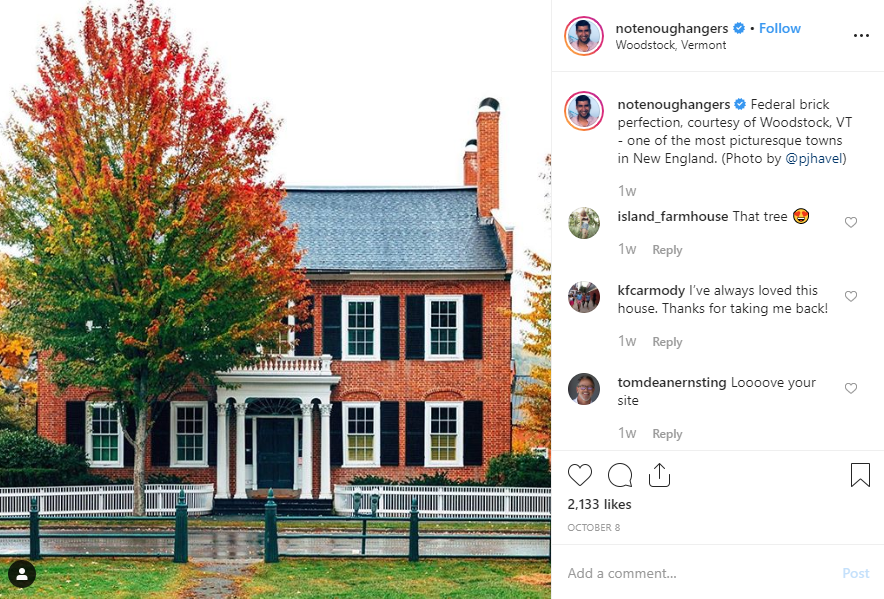Open tomdeanernsting profile avatar
Image resolution: width=884 pixels, height=599 pixels.
pyautogui.click(x=584, y=389)
